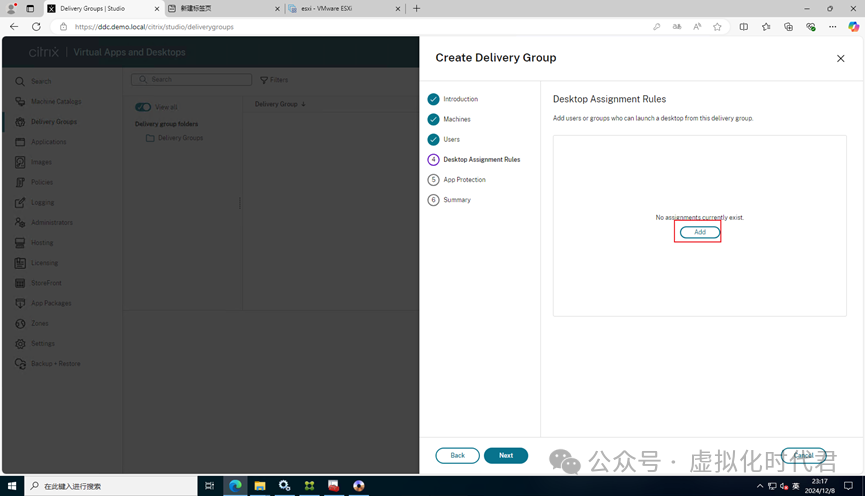Open Applications in the sidebar

pyautogui.click(x=40, y=142)
